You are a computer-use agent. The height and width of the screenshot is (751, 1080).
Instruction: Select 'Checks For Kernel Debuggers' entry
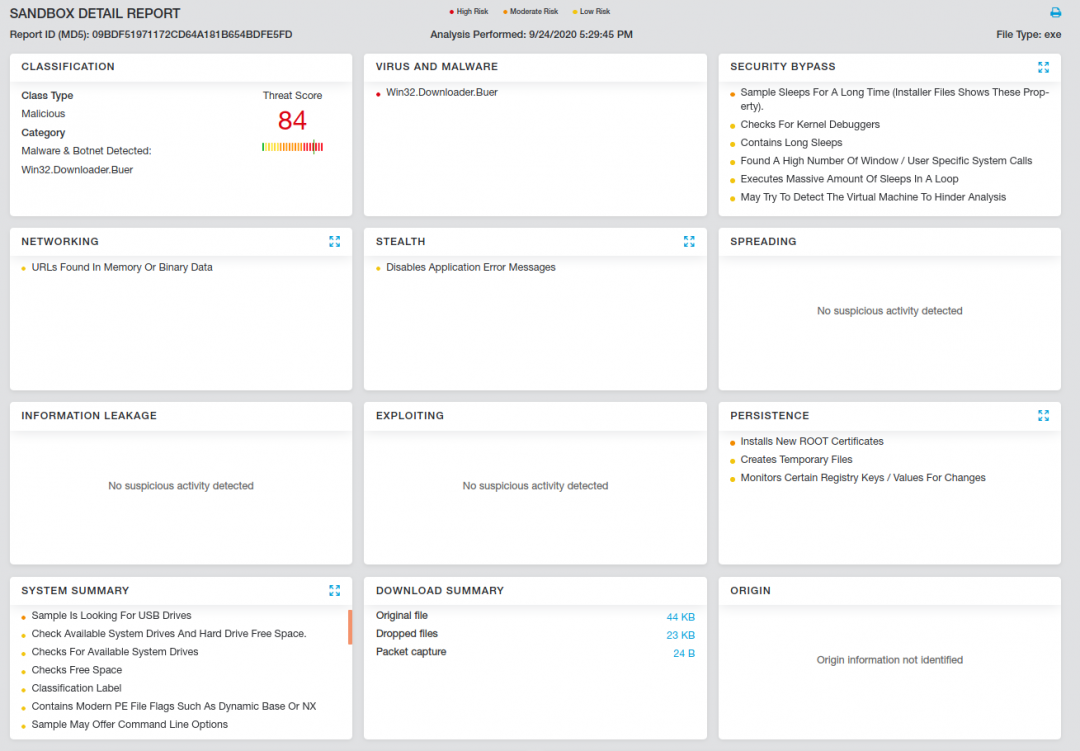[810, 125]
